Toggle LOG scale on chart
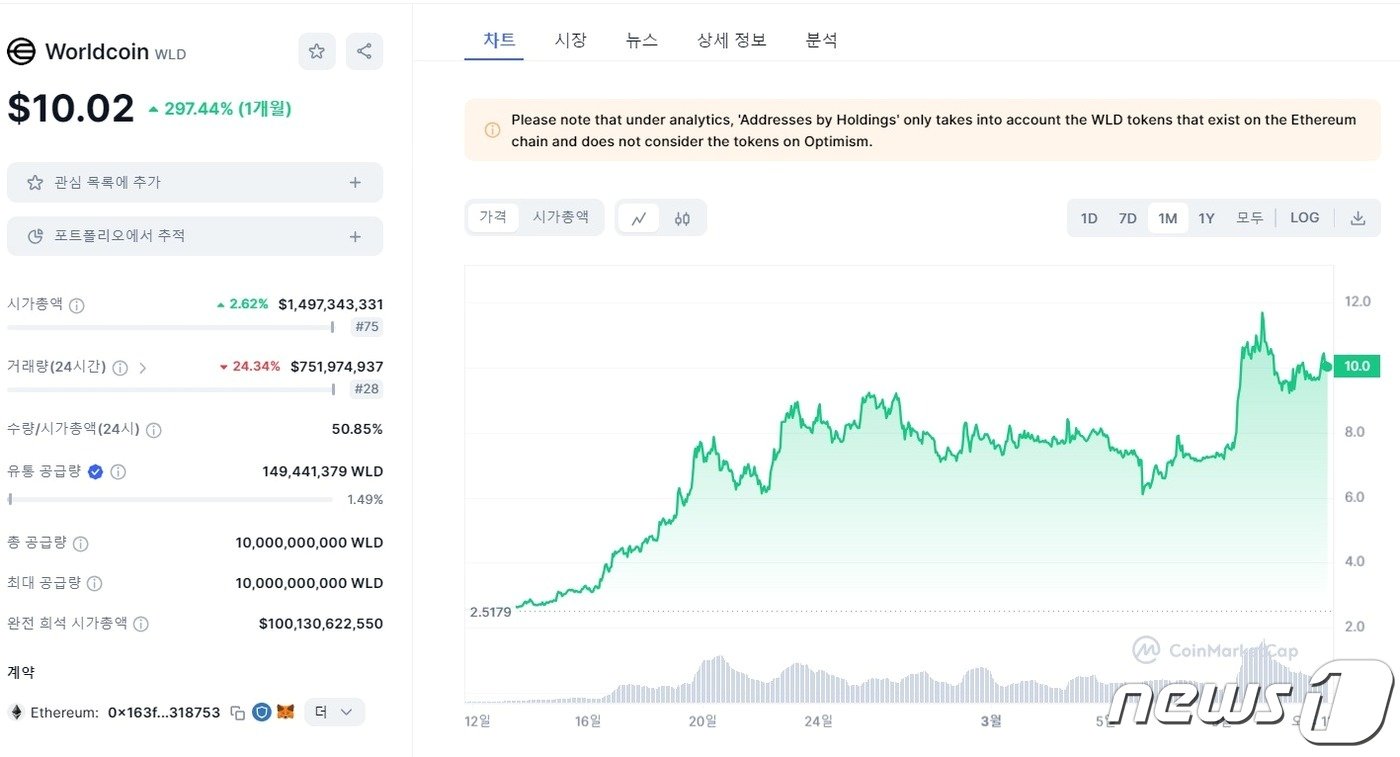The height and width of the screenshot is (757, 1400). coord(1305,218)
